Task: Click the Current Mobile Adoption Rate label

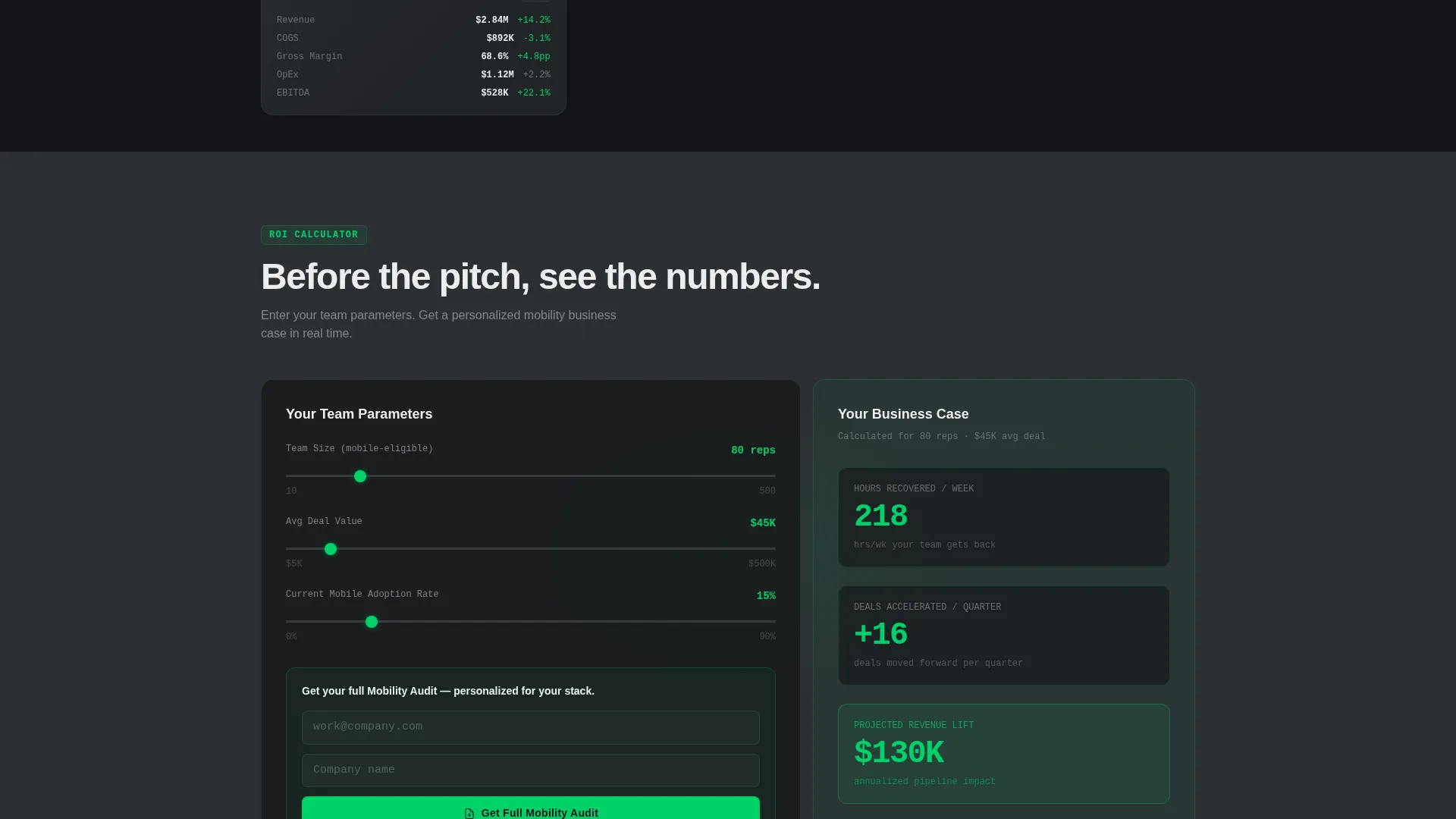Action: point(362,595)
